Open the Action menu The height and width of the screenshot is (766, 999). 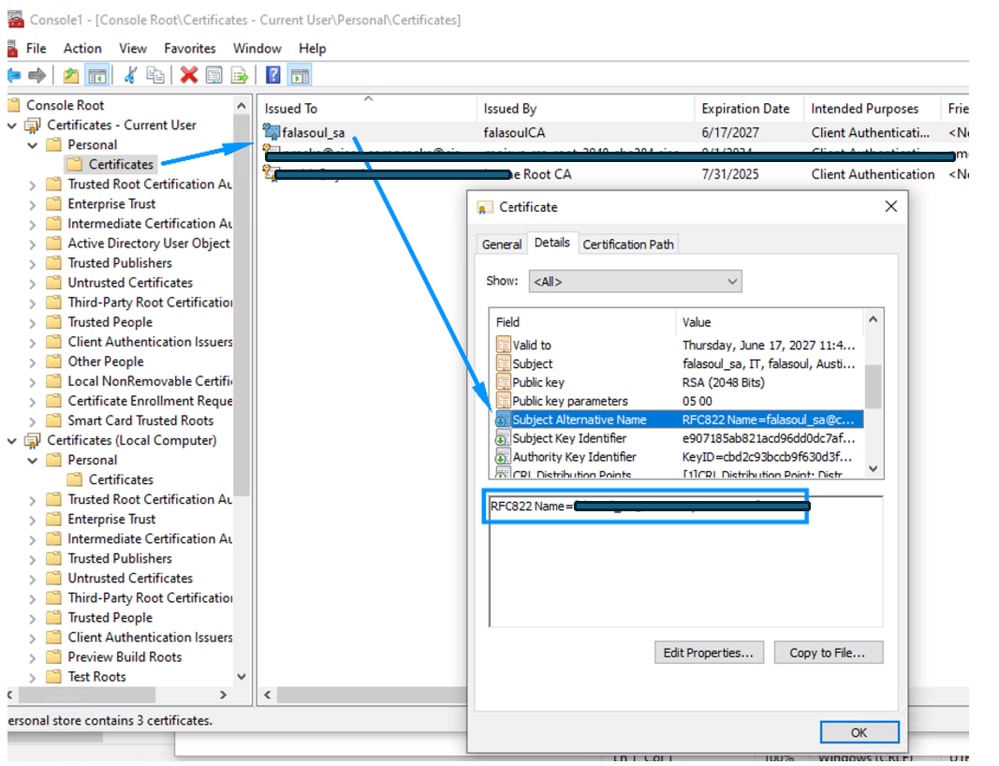tap(82, 48)
